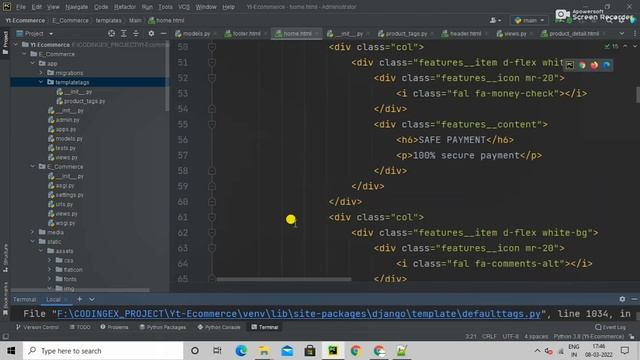Open terminal settings gear icon

[622, 299]
